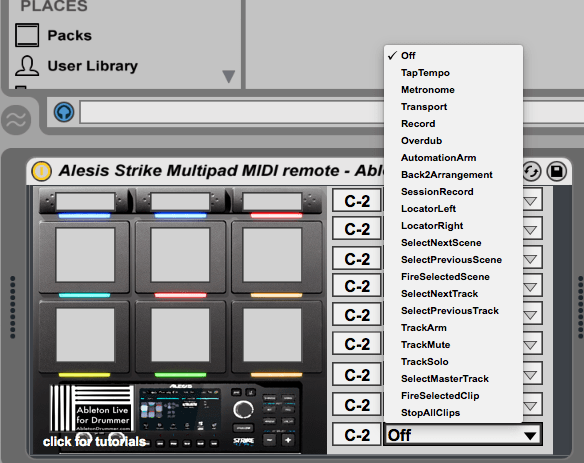Open the bottom Off function dropdown
584x463 pixels.
[463, 435]
